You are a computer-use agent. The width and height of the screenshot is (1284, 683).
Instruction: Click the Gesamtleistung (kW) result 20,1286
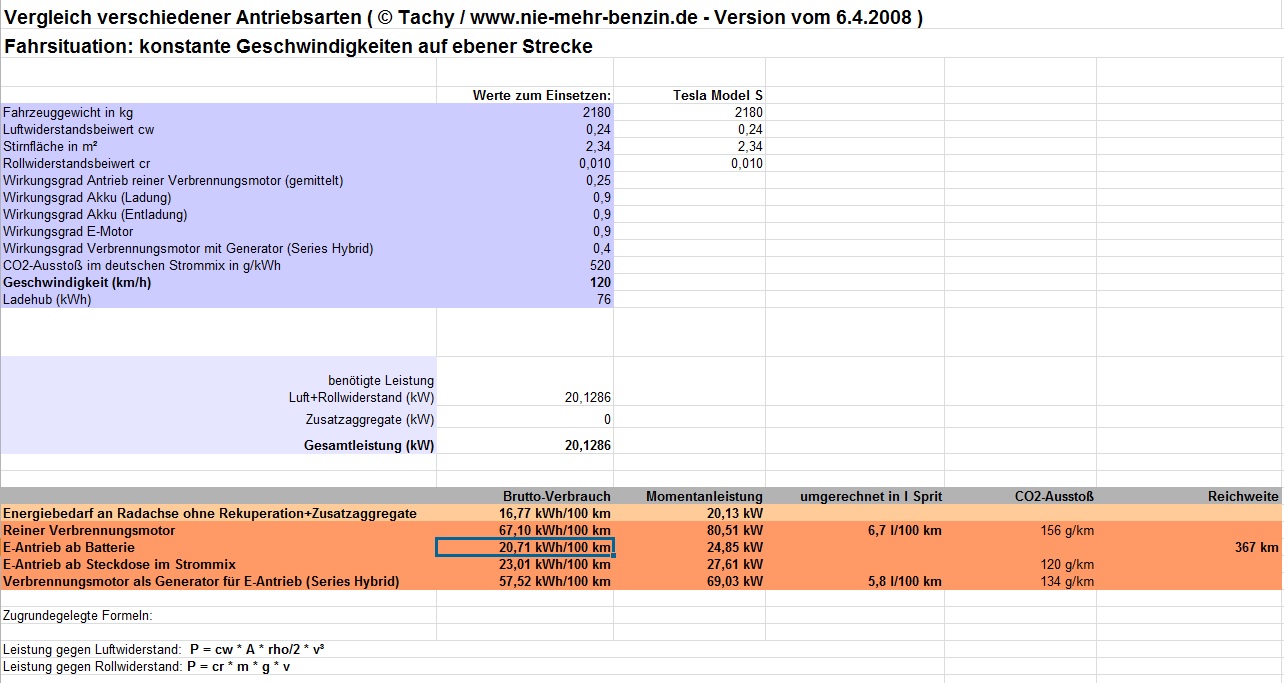[587, 445]
